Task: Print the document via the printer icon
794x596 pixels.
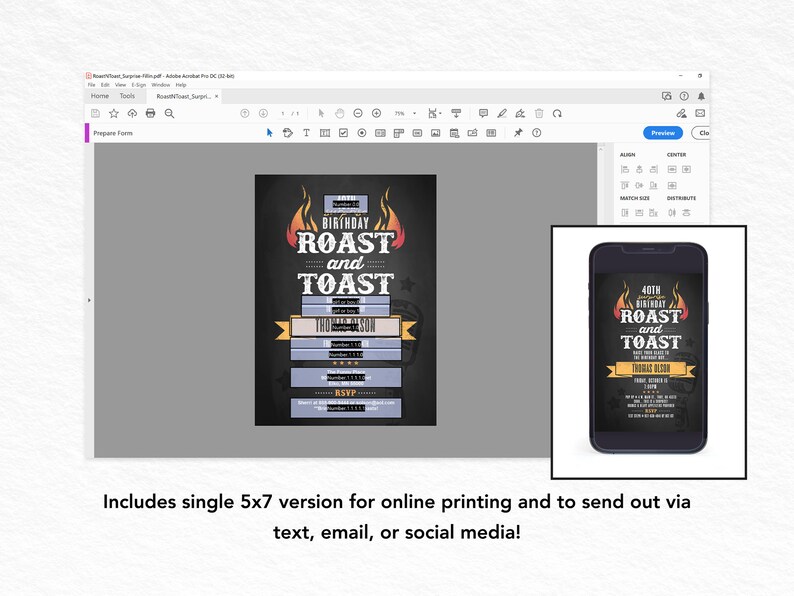Action: [x=150, y=113]
